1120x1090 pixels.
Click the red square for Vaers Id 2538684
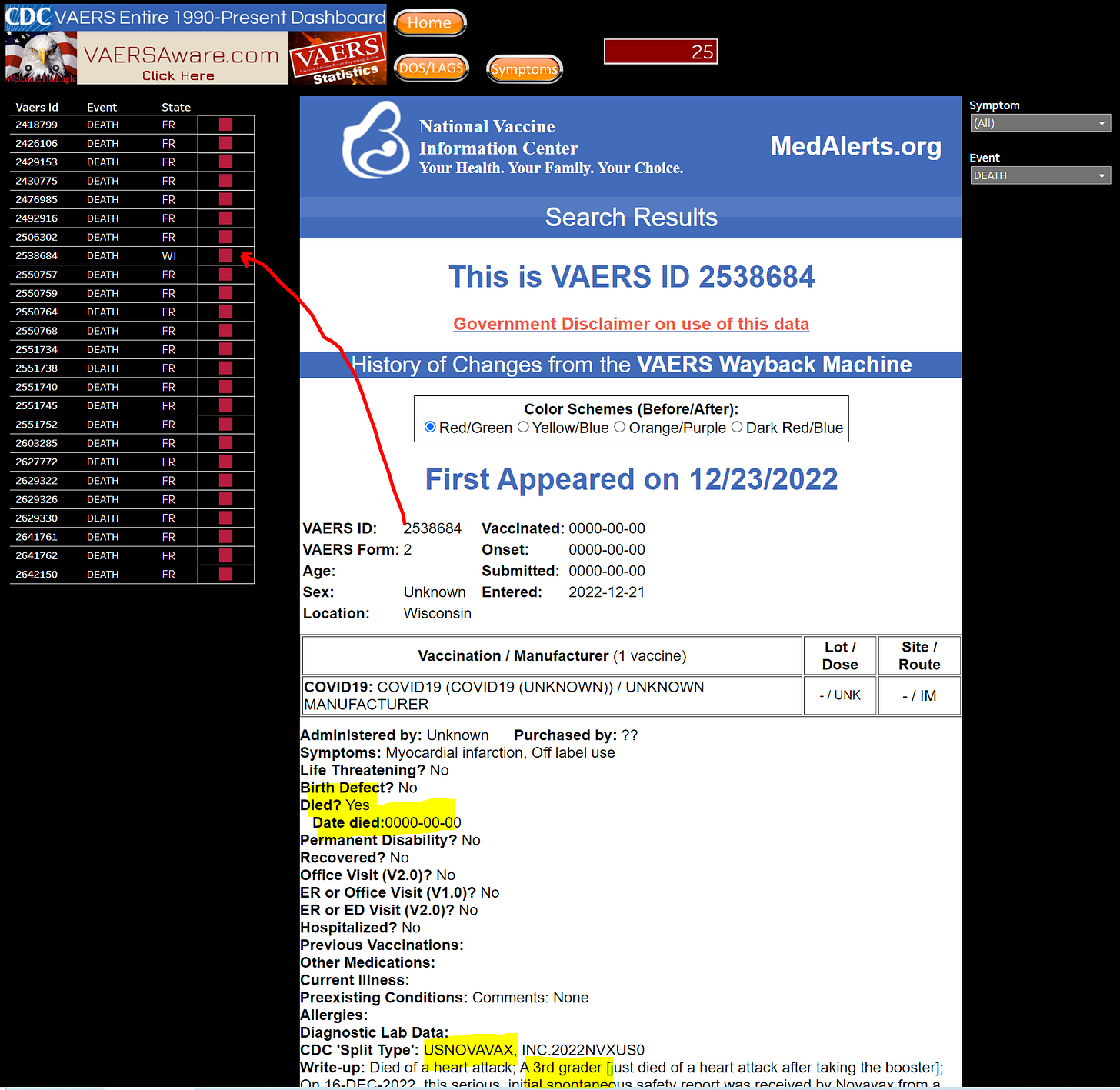[225, 255]
